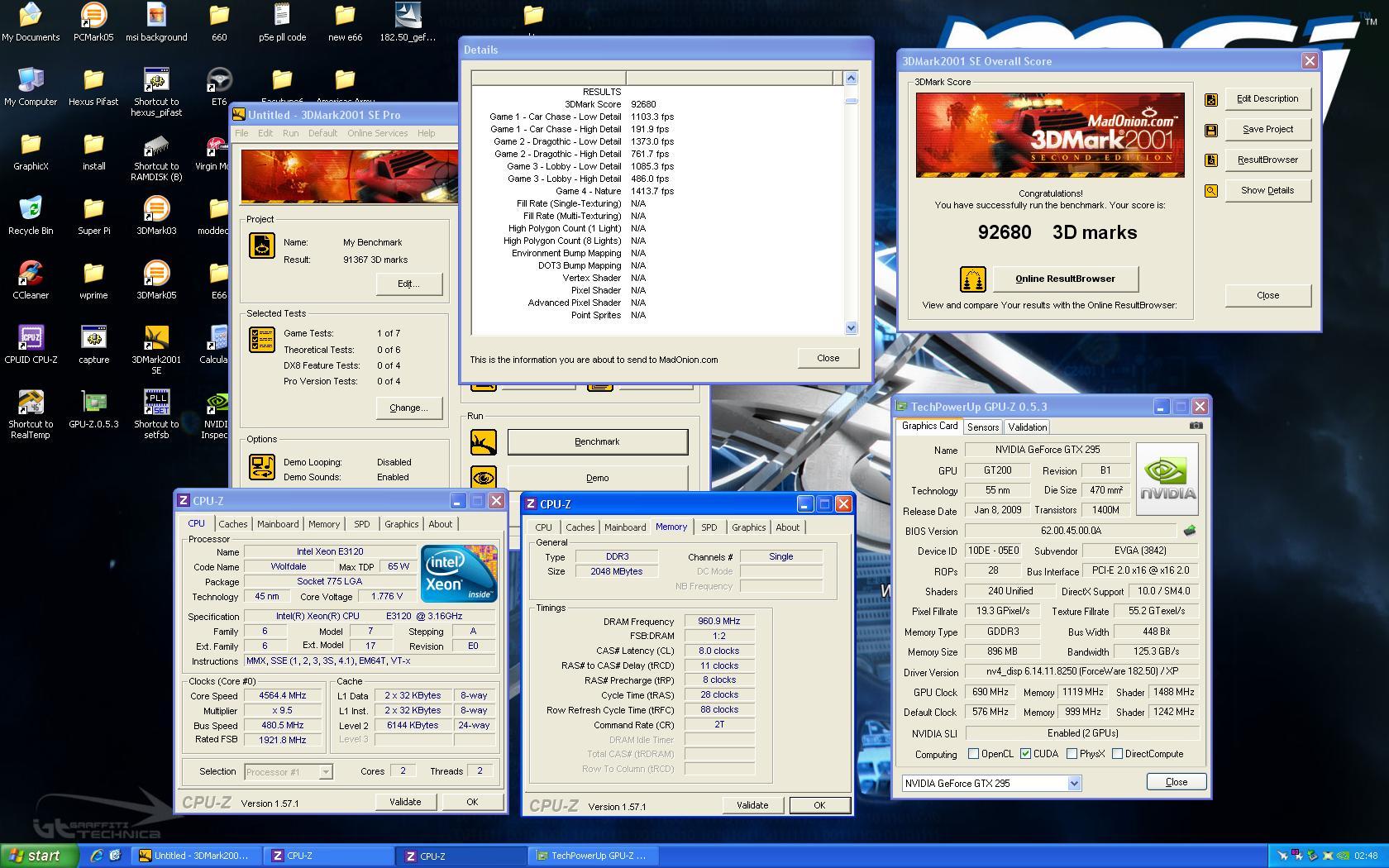The width and height of the screenshot is (1389, 868).
Task: Enable the OpenCL checkbox in GPU-Z
Action: coord(973,754)
